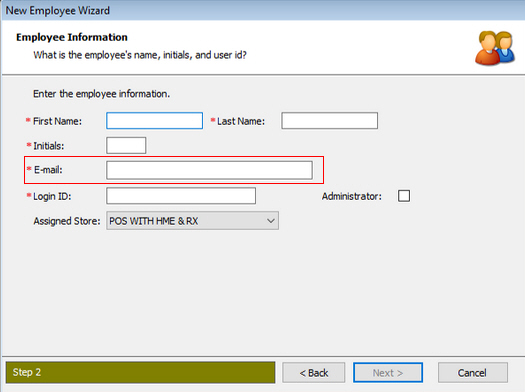Image resolution: width=525 pixels, height=392 pixels.
Task: Open the Assigned Store dropdown chevron
Action: 271,221
